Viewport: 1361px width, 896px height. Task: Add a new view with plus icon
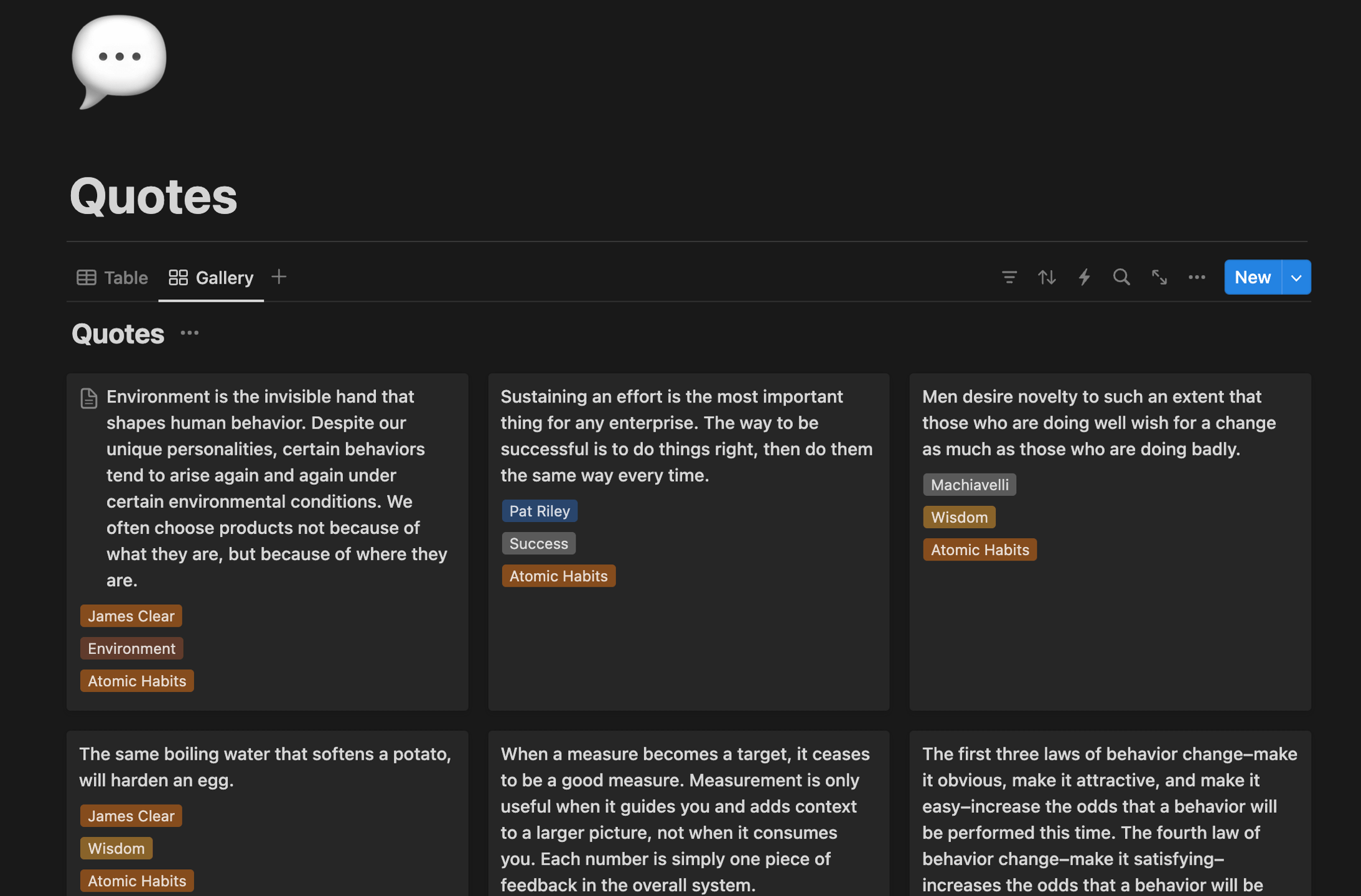click(x=279, y=277)
